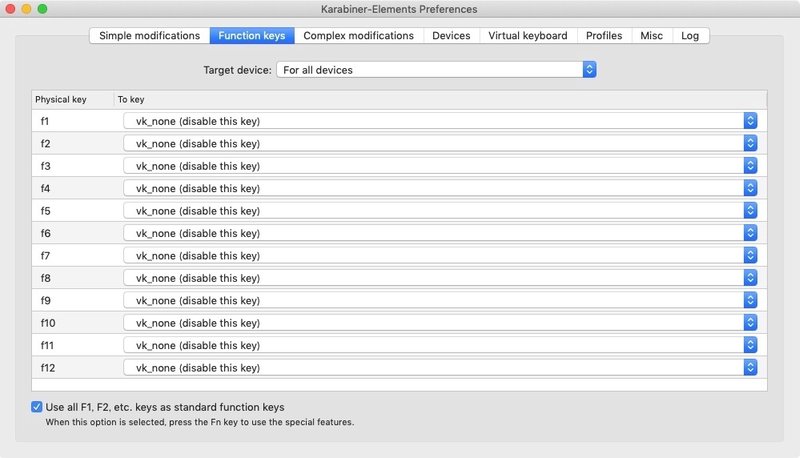The image size is (800, 458).
Task: Go to the Devices tab
Action: [452, 36]
